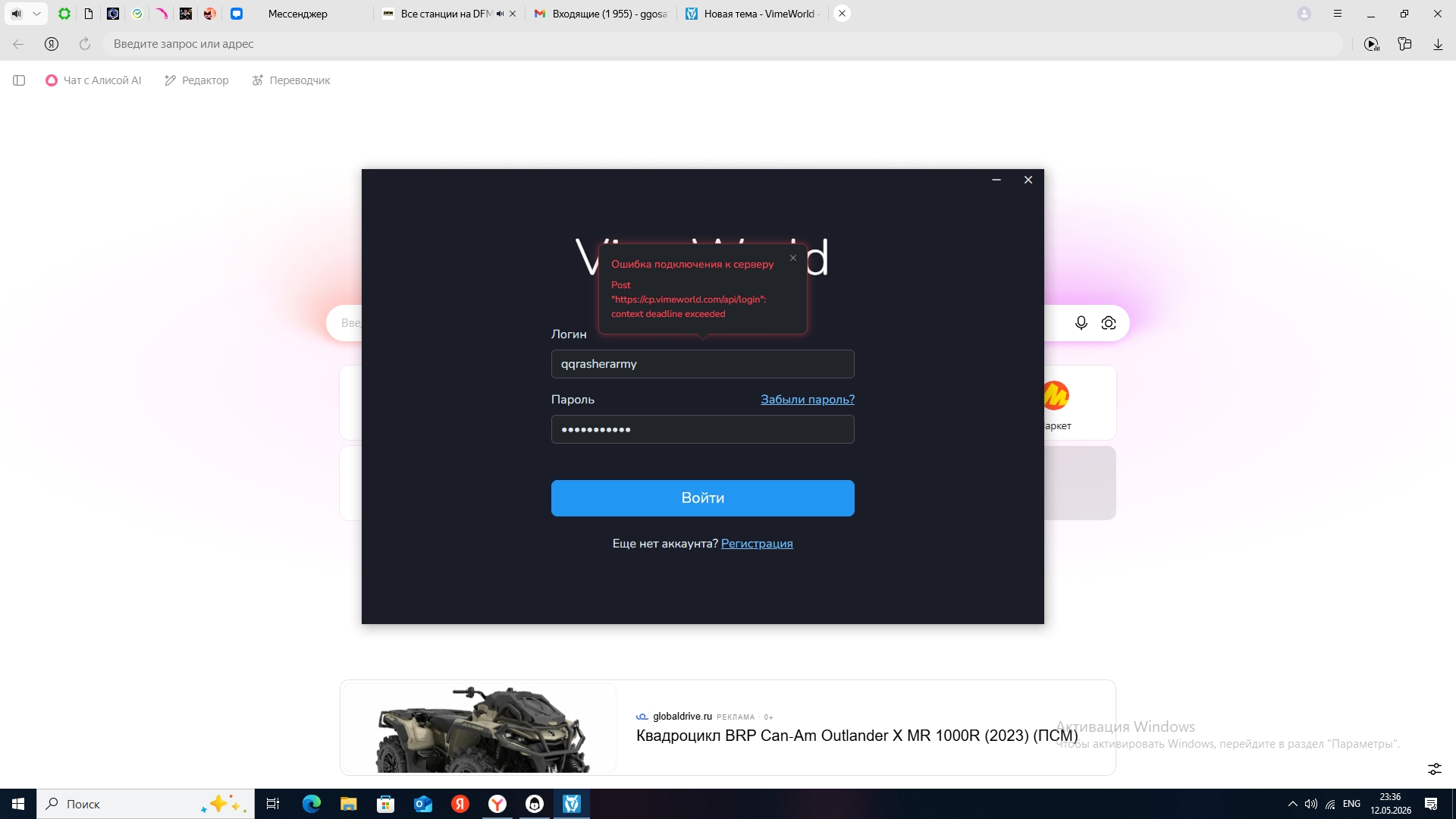This screenshot has height=819, width=1456.
Task: Open the globaldrive.ru advertiser link
Action: point(682,717)
